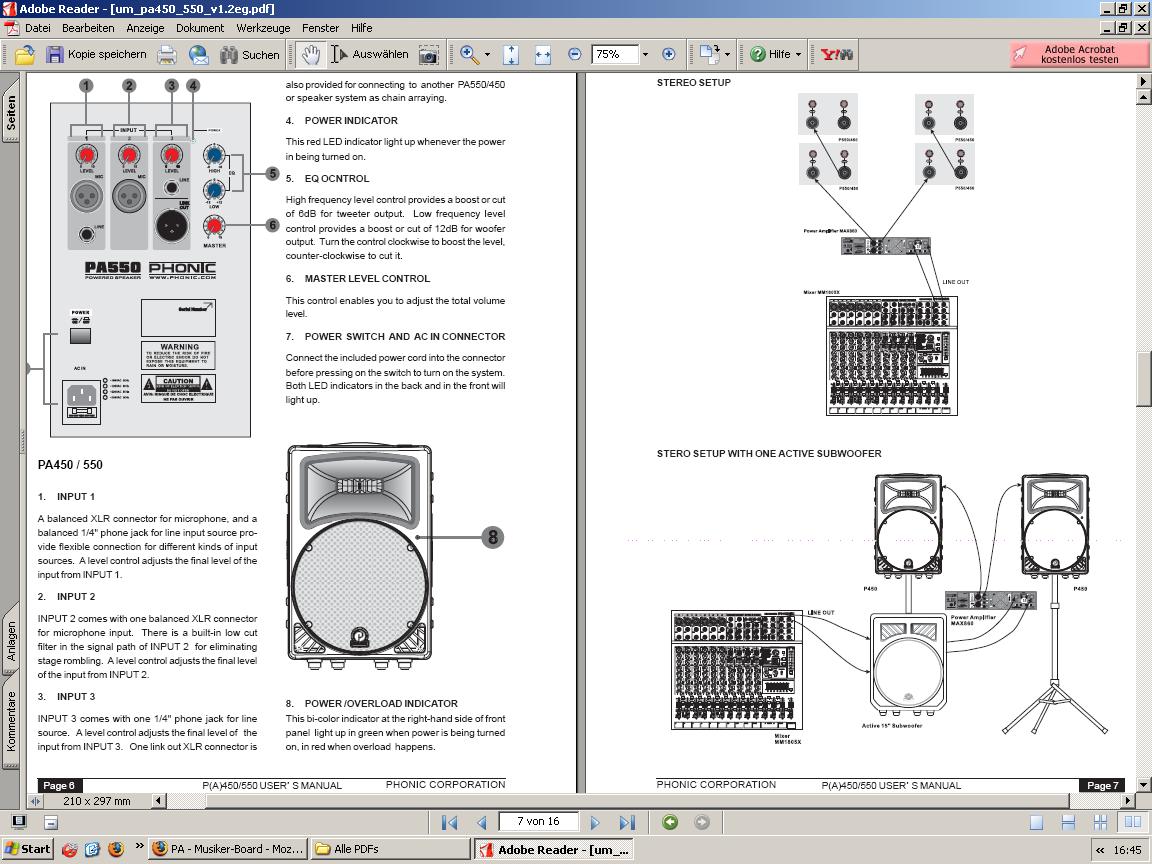Select the Hand tool
This screenshot has height=864, width=1152.
[x=311, y=54]
